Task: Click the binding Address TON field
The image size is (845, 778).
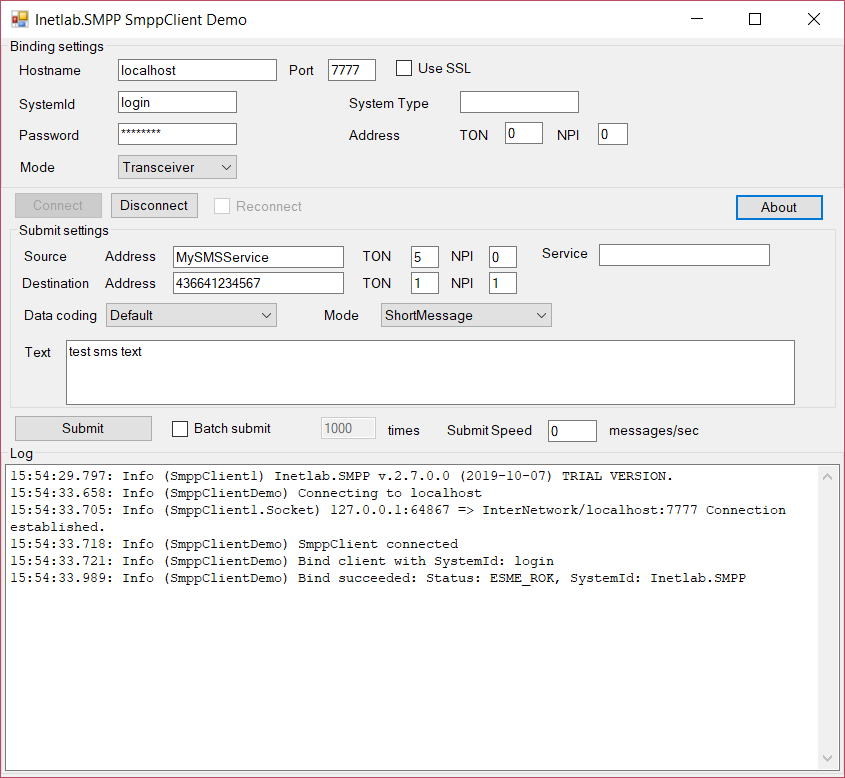Action: click(x=524, y=134)
